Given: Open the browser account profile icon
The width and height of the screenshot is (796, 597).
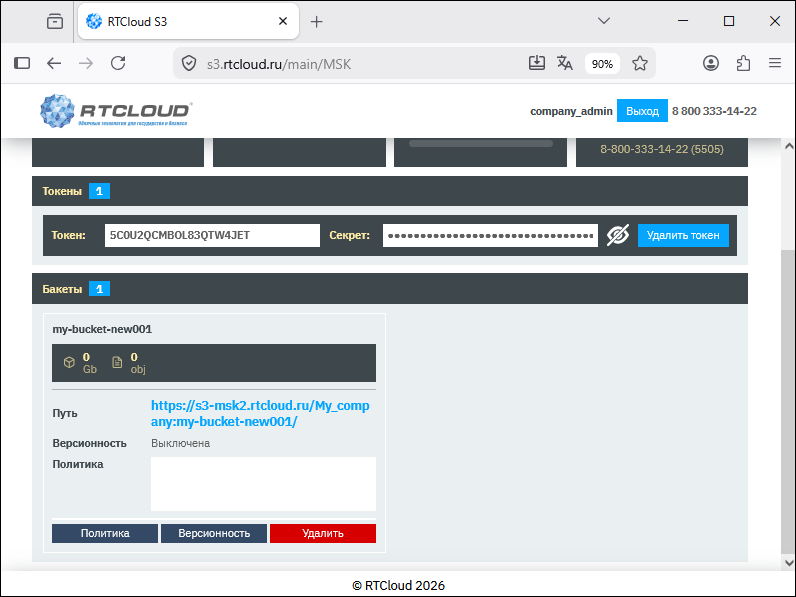Looking at the screenshot, I should tap(711, 63).
